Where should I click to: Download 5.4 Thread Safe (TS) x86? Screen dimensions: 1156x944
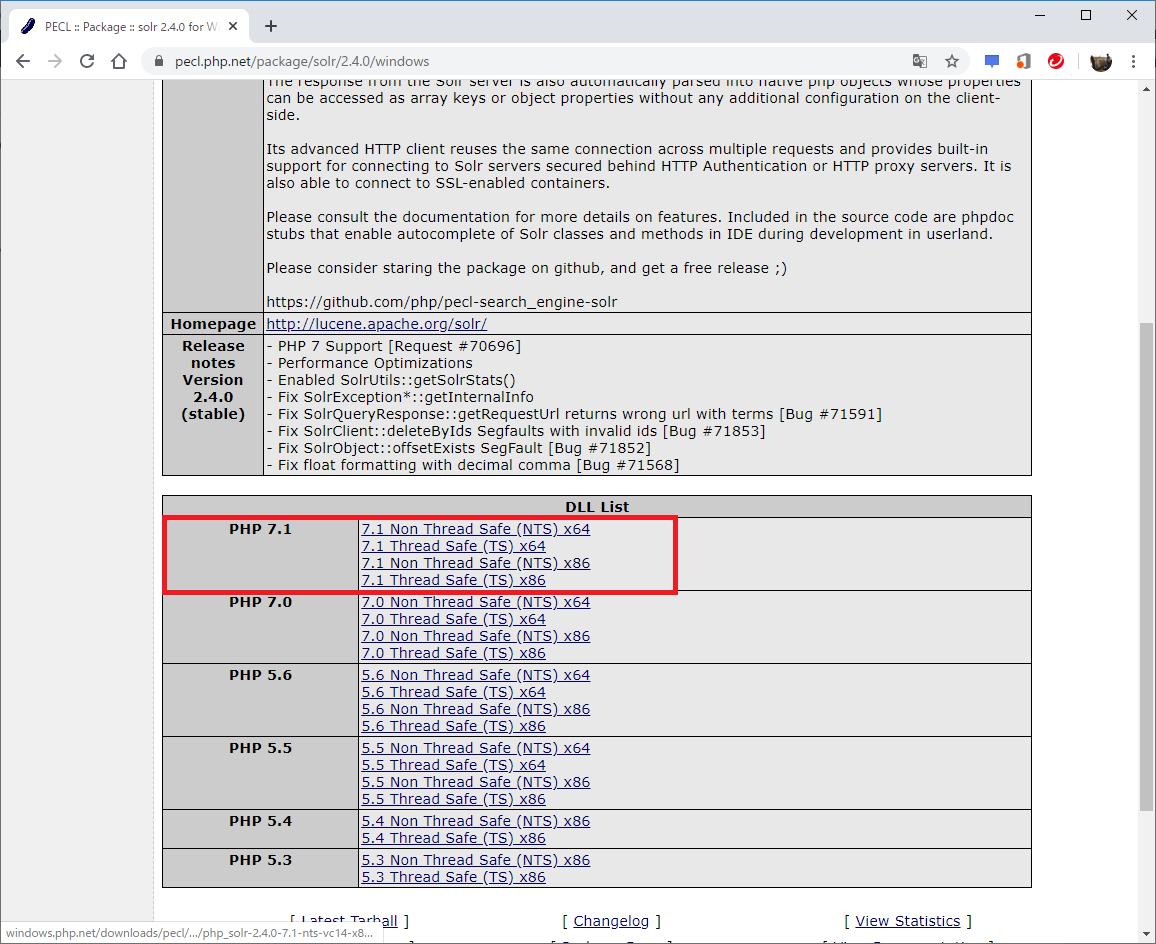[453, 838]
